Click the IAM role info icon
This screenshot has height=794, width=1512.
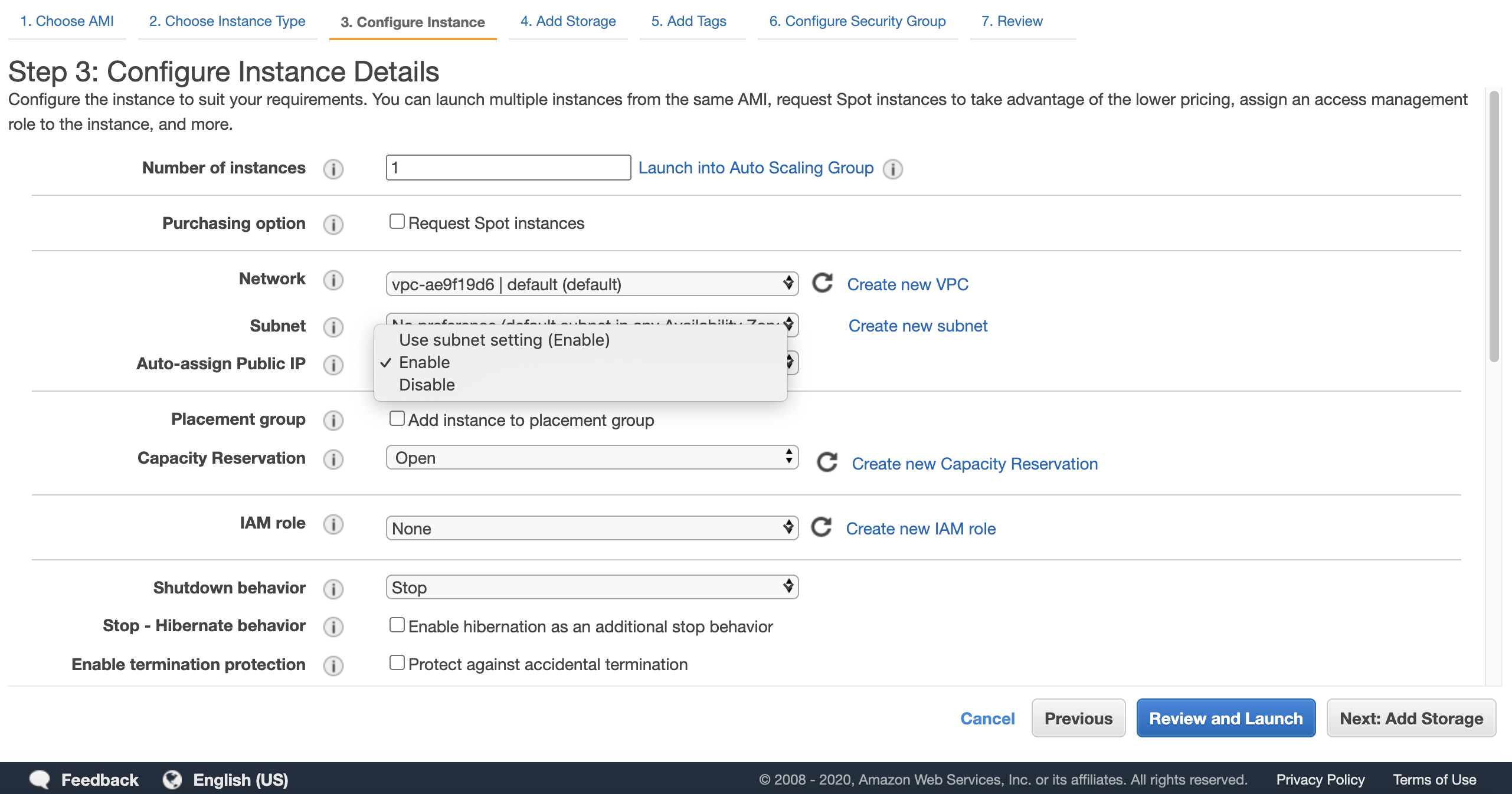333,524
